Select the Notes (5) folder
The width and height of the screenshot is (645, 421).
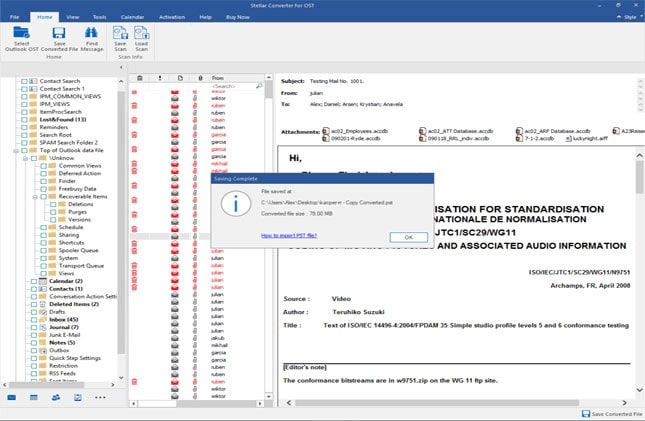click(62, 342)
